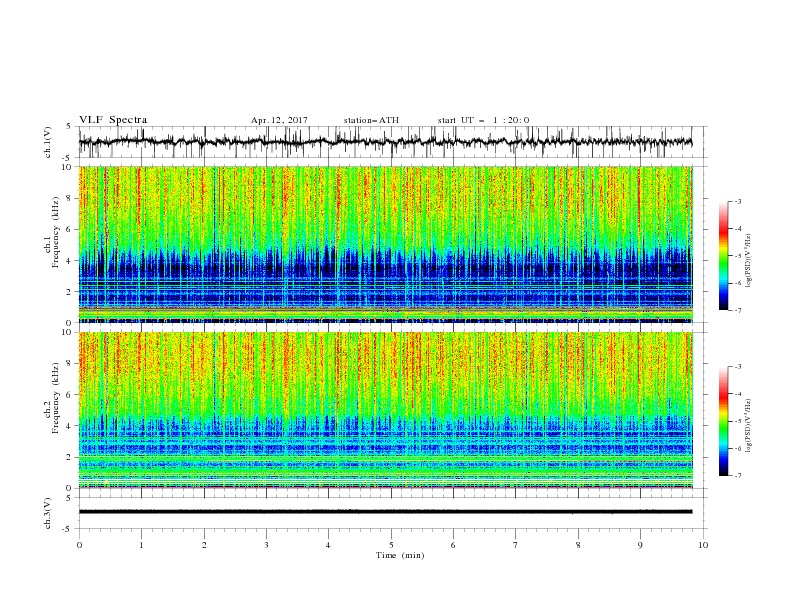Click the ch.3 voltage waveform trace
The width and height of the screenshot is (792, 612).
pyautogui.click(x=385, y=512)
